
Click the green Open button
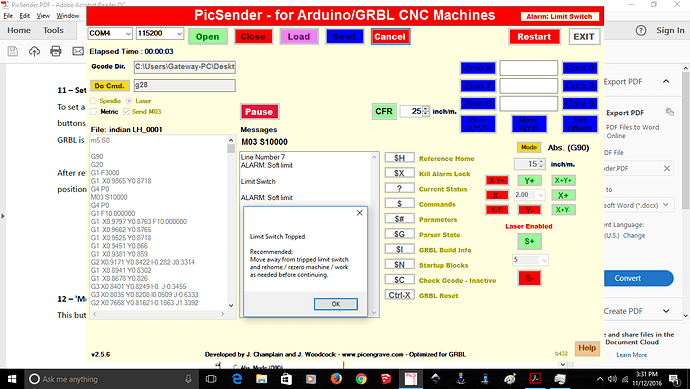pos(208,37)
